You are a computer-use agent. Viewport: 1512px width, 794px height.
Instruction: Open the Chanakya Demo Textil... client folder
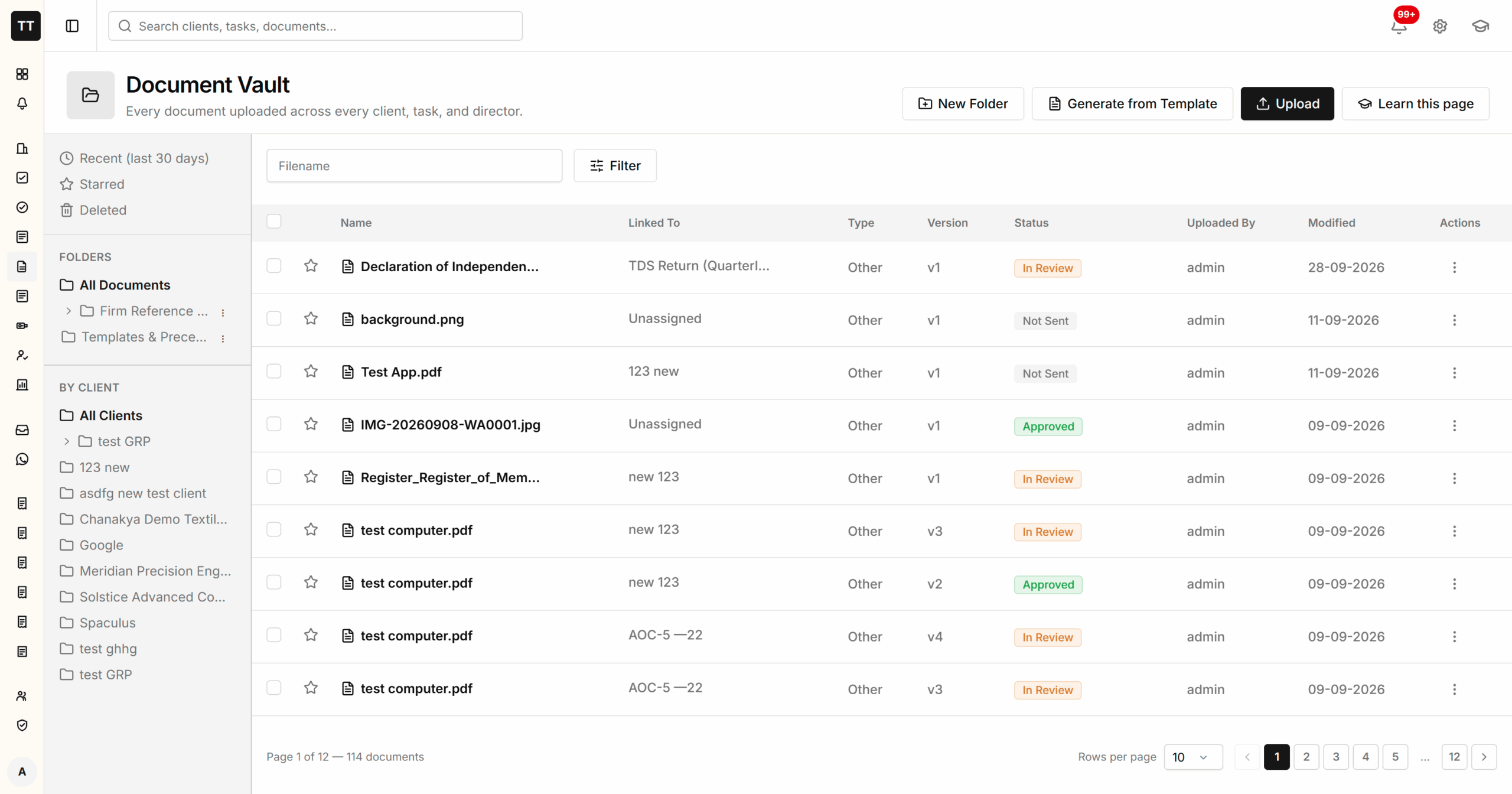tap(144, 519)
